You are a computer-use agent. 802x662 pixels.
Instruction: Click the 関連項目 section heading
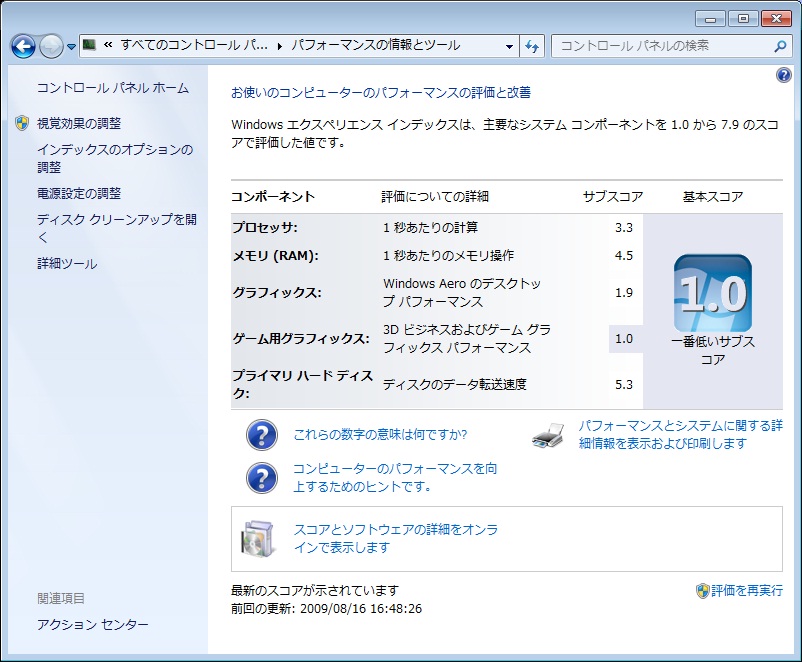(60, 599)
